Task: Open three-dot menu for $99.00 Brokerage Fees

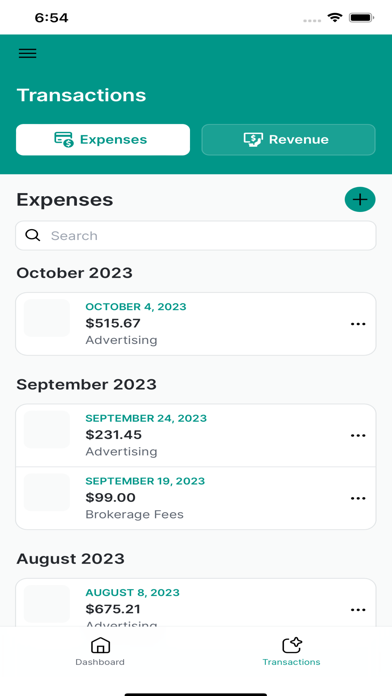Action: point(358,498)
